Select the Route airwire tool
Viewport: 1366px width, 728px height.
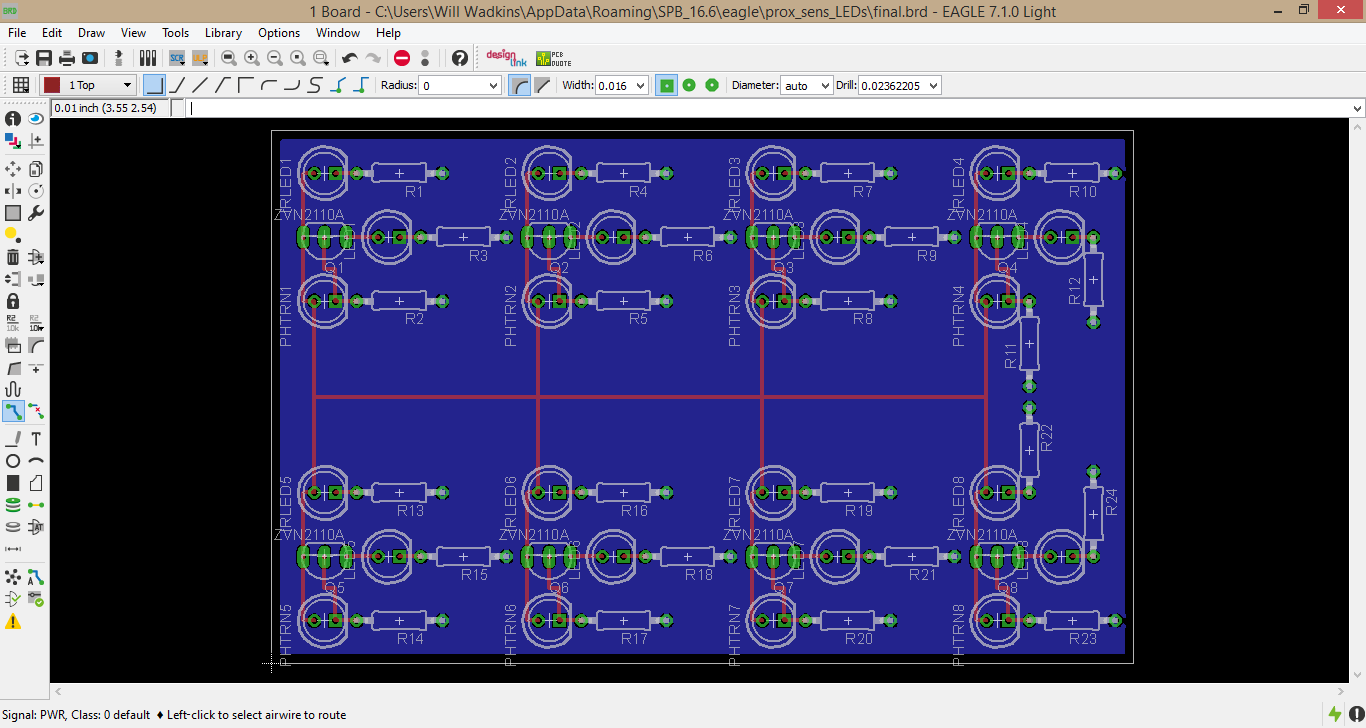coord(13,410)
